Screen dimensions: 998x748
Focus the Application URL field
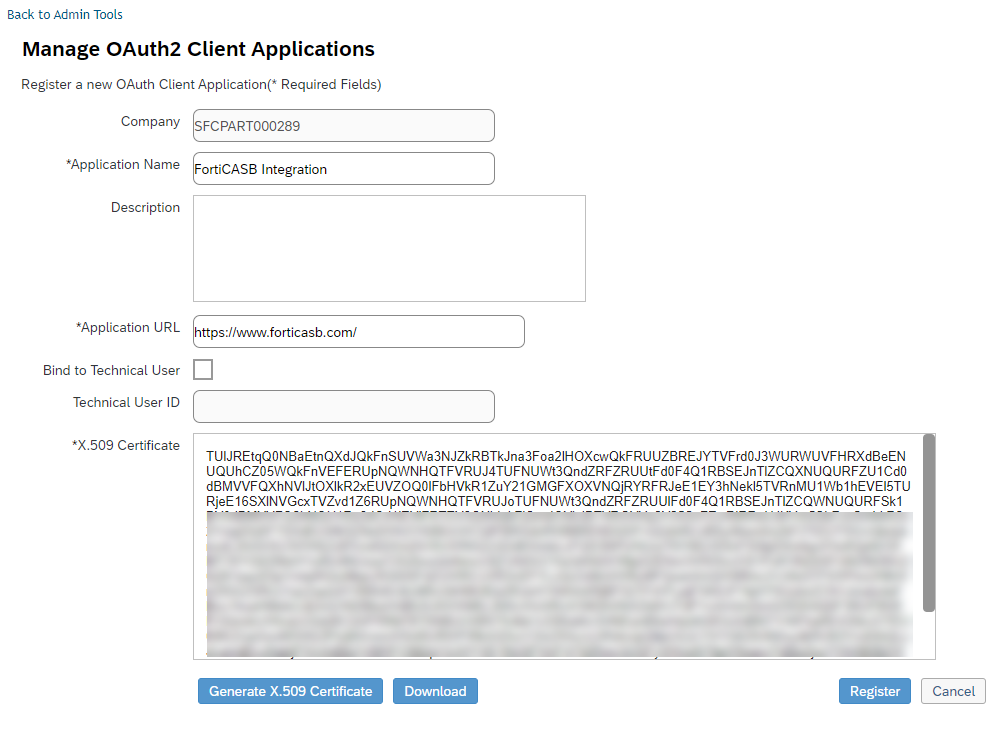(358, 332)
